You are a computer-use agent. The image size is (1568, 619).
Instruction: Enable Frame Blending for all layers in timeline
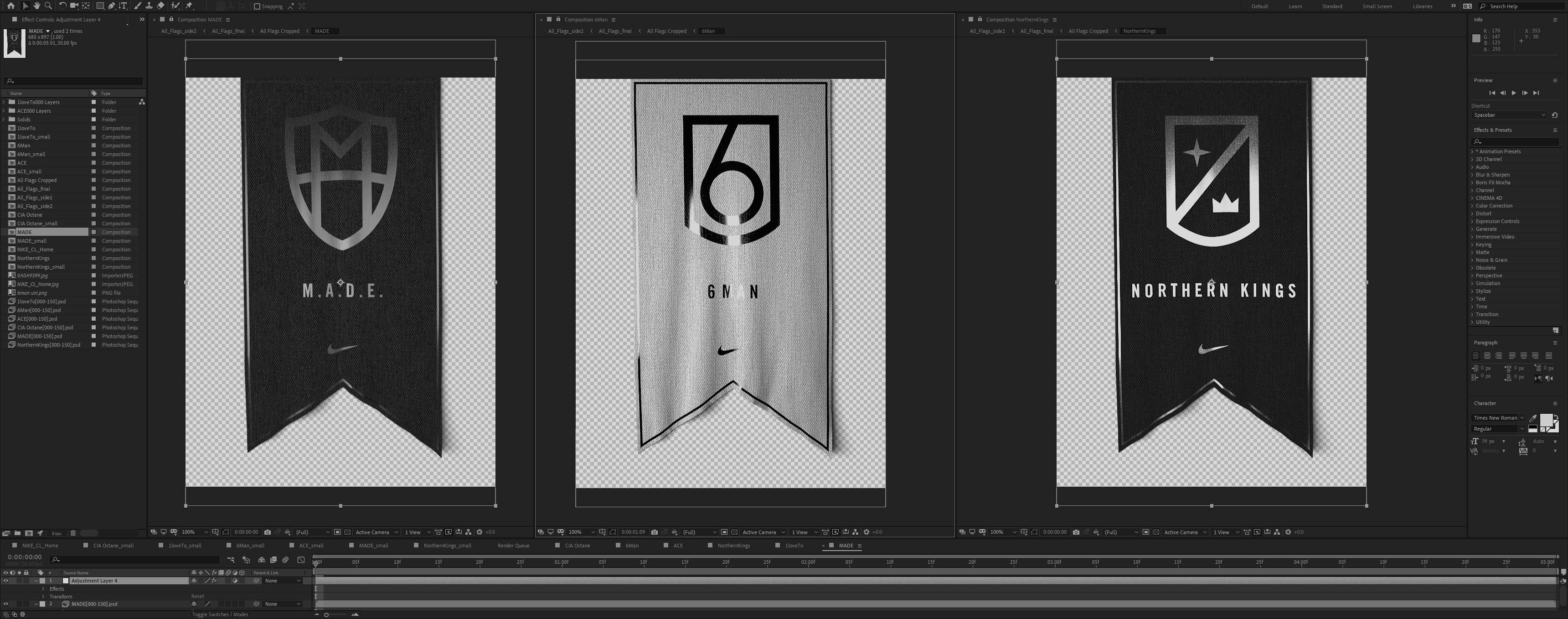point(273,559)
